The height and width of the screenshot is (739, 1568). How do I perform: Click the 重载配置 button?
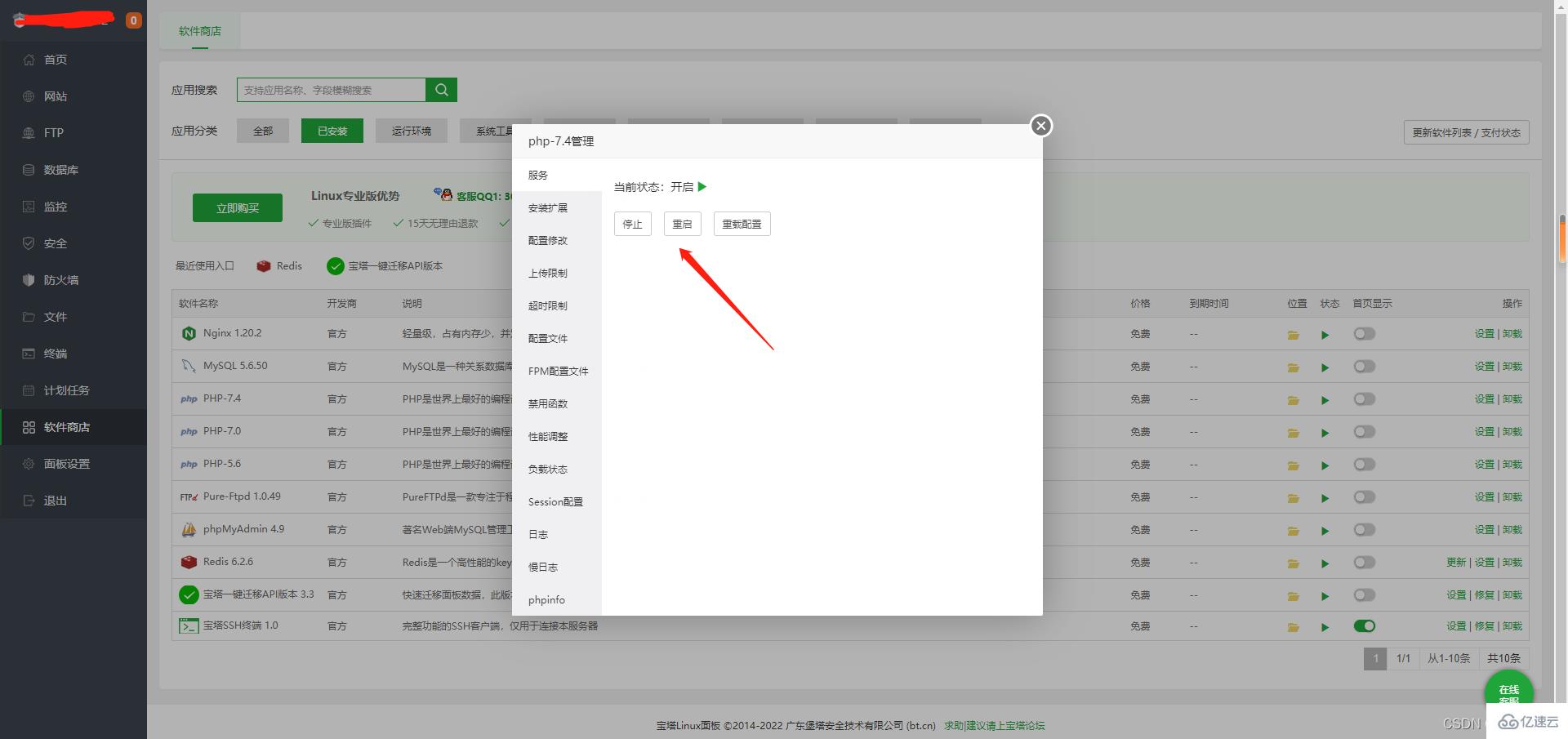[742, 224]
